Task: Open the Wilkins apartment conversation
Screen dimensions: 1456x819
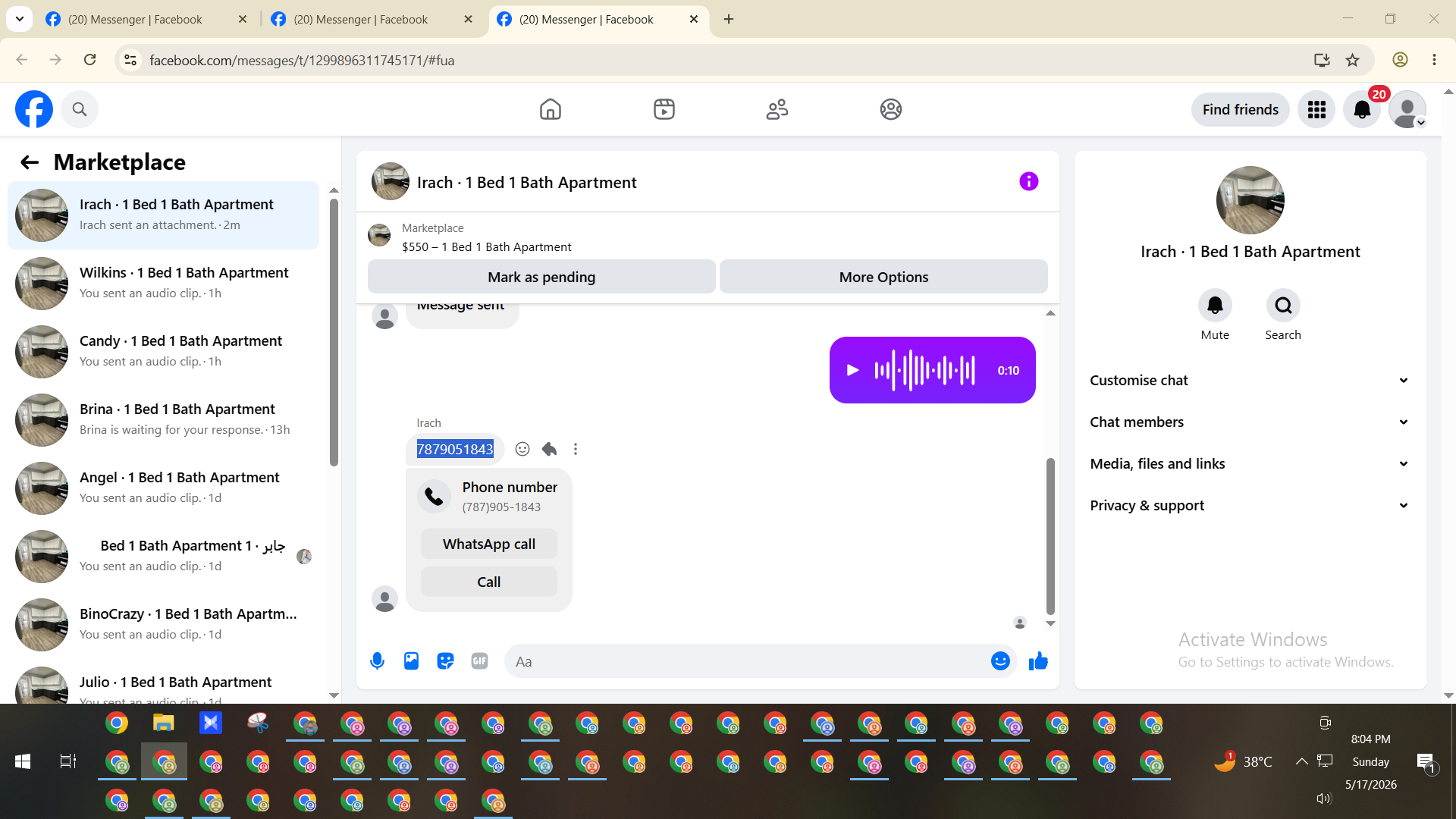Action: pyautogui.click(x=163, y=284)
